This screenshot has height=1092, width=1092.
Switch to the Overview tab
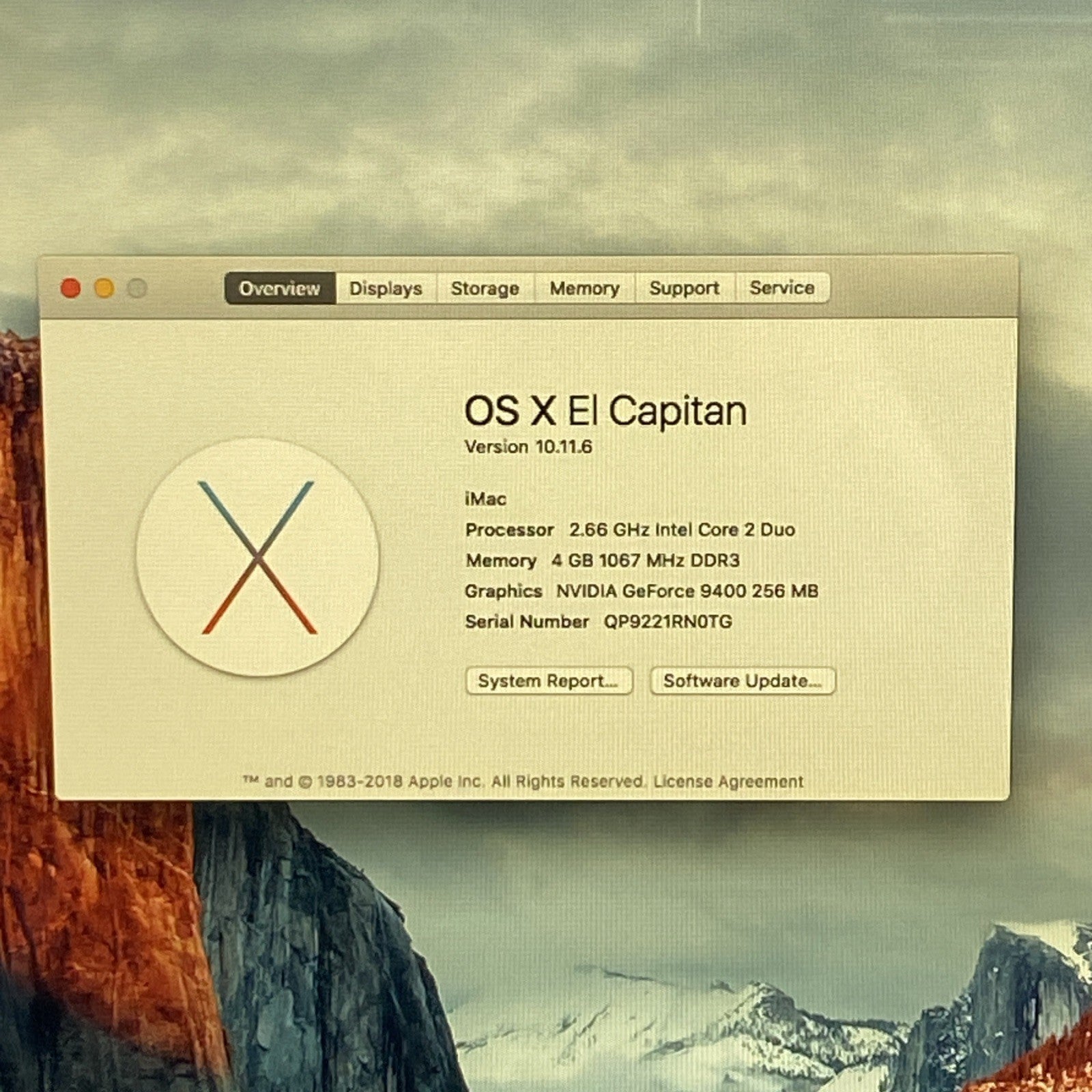coord(280,289)
